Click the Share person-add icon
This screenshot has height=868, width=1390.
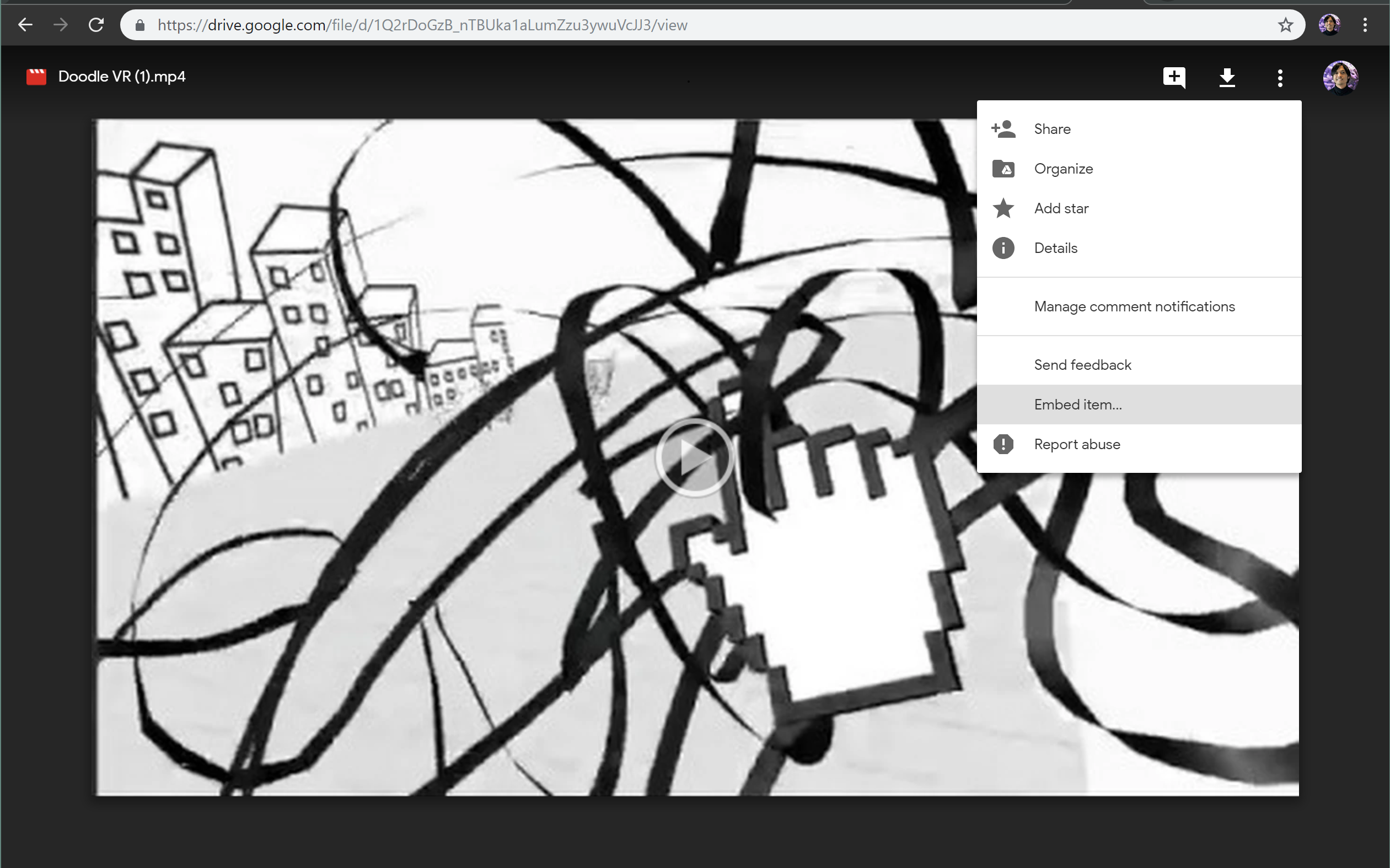click(x=1003, y=129)
